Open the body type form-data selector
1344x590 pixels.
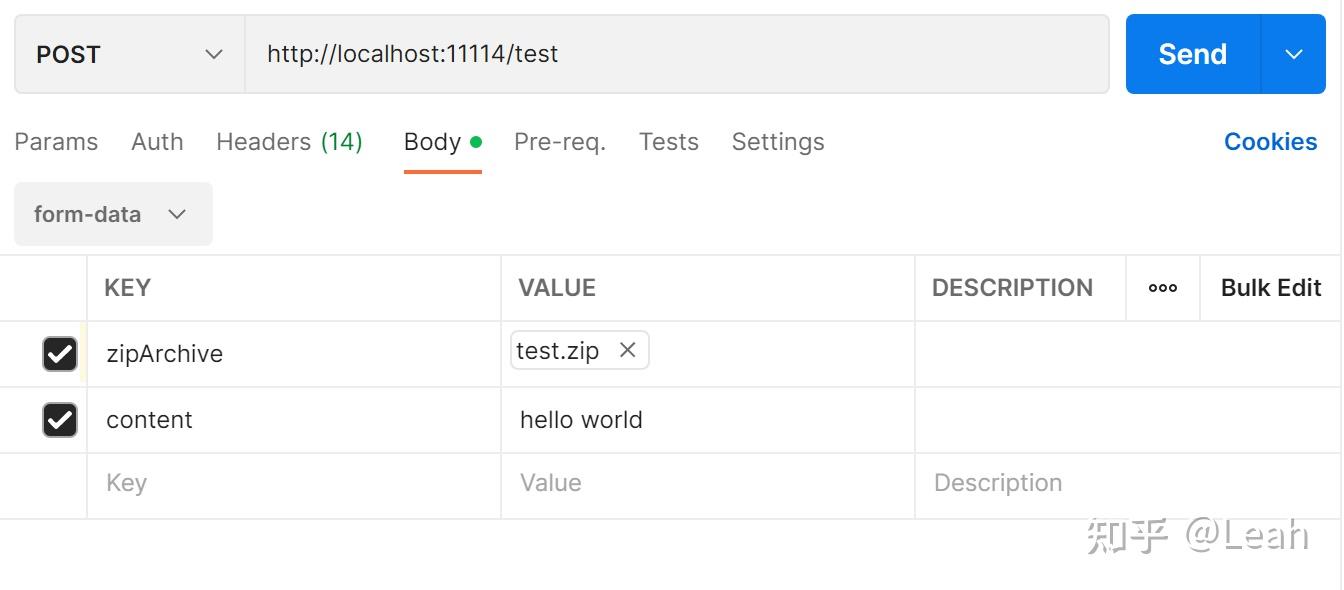pyautogui.click(x=112, y=214)
